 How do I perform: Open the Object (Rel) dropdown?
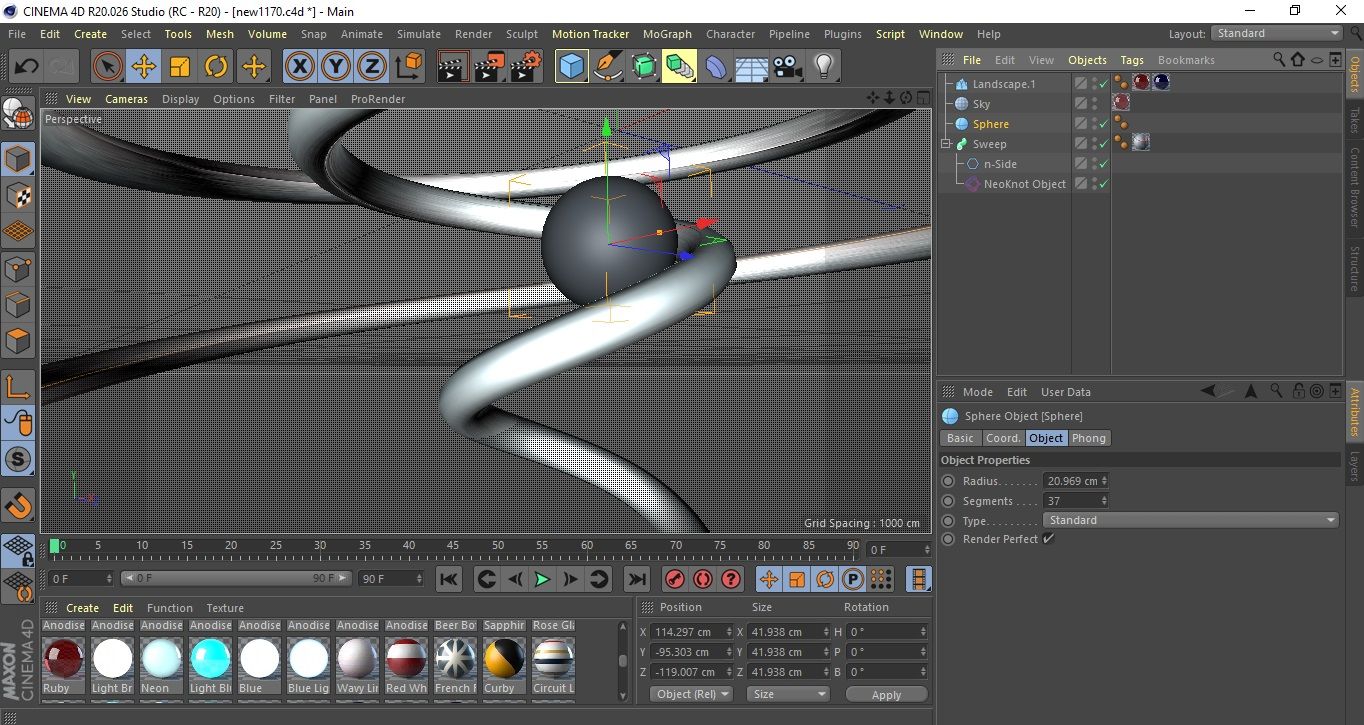(691, 694)
